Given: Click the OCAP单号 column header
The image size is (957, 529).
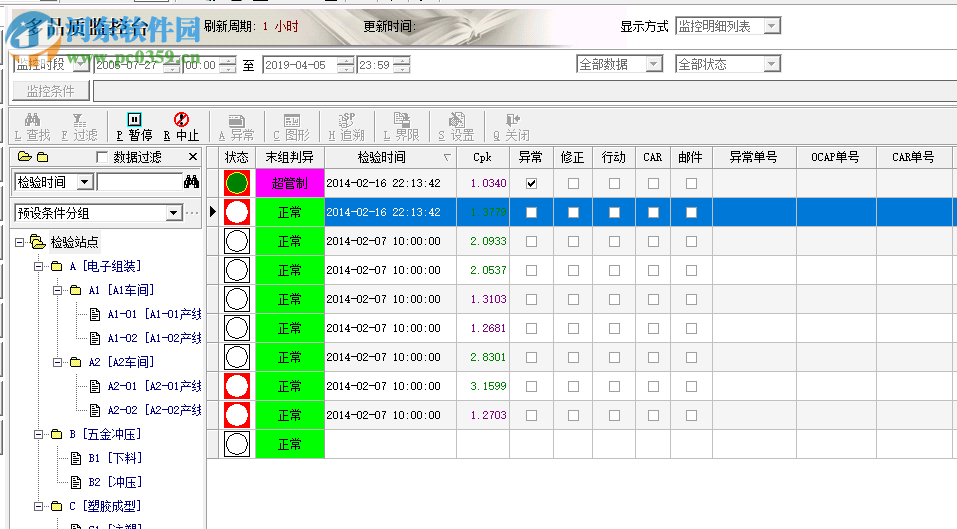Looking at the screenshot, I should click(836, 157).
